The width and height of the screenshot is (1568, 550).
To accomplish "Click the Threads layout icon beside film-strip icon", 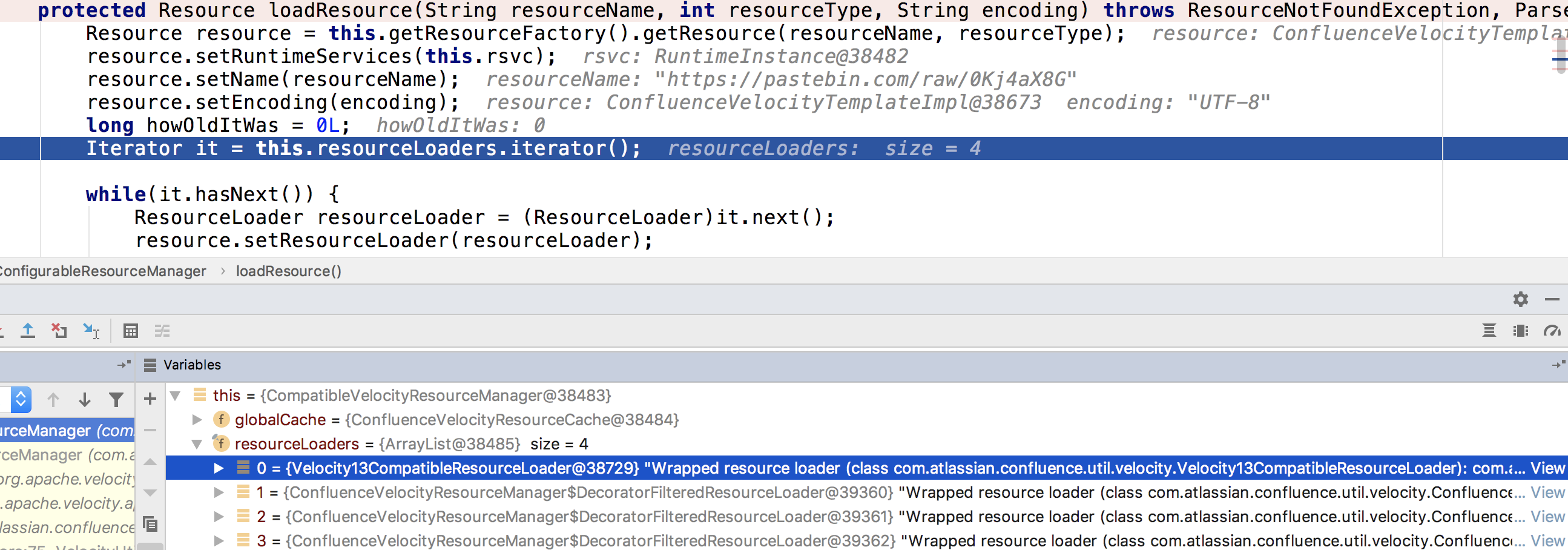I will (x=1489, y=331).
